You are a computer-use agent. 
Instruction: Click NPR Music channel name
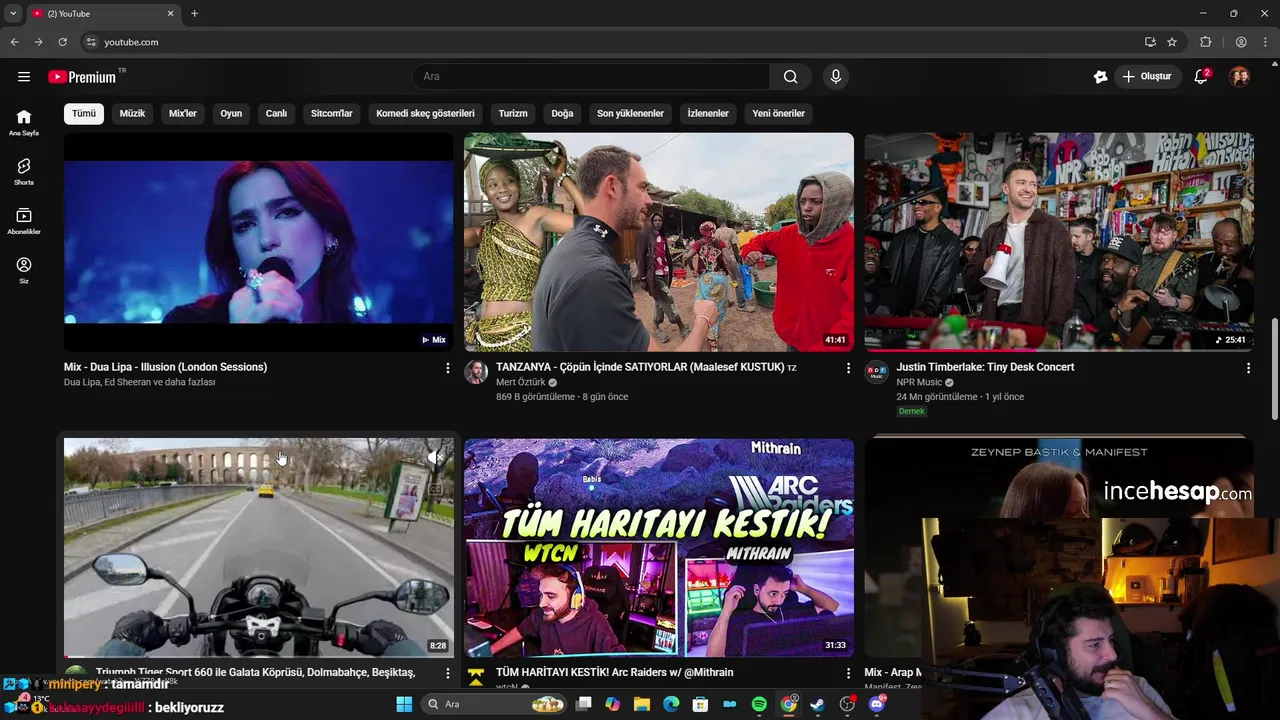point(919,382)
